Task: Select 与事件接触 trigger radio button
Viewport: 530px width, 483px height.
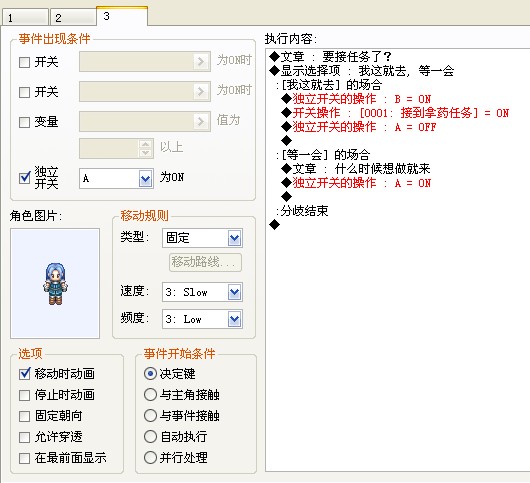Action: click(150, 416)
